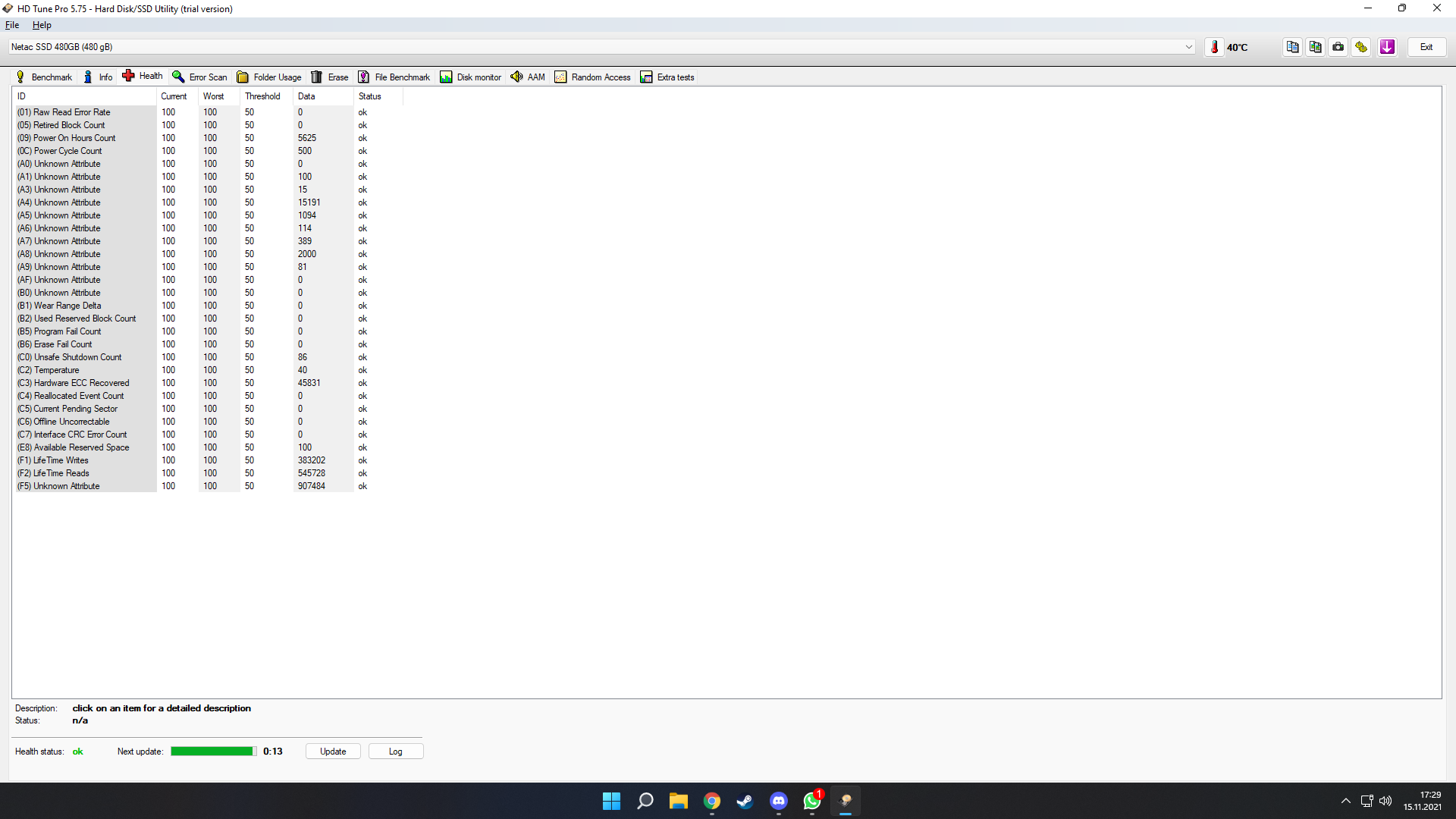Go to the Disk monitor tab
Viewport: 1456px width, 819px height.
pyautogui.click(x=471, y=77)
